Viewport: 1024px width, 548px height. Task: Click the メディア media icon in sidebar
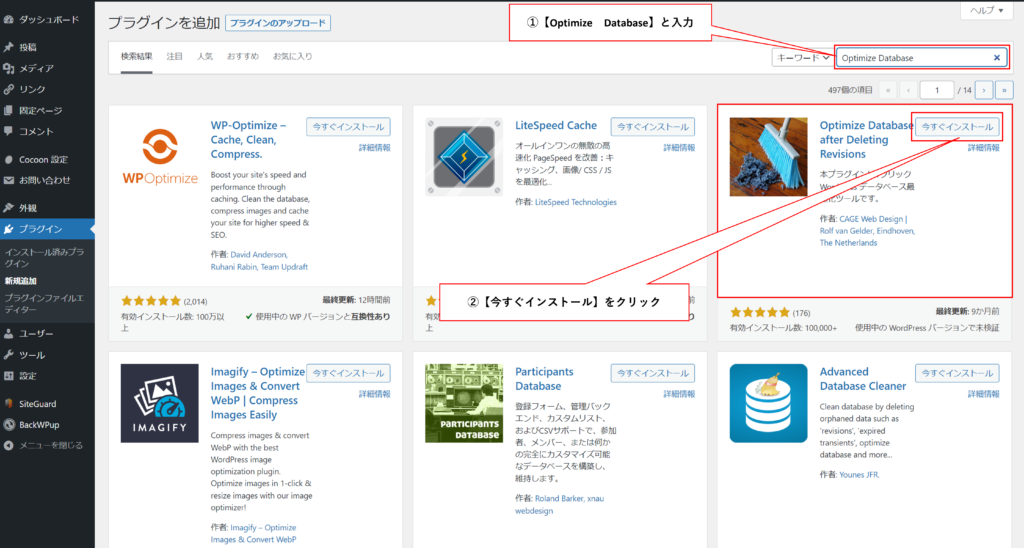[8, 68]
